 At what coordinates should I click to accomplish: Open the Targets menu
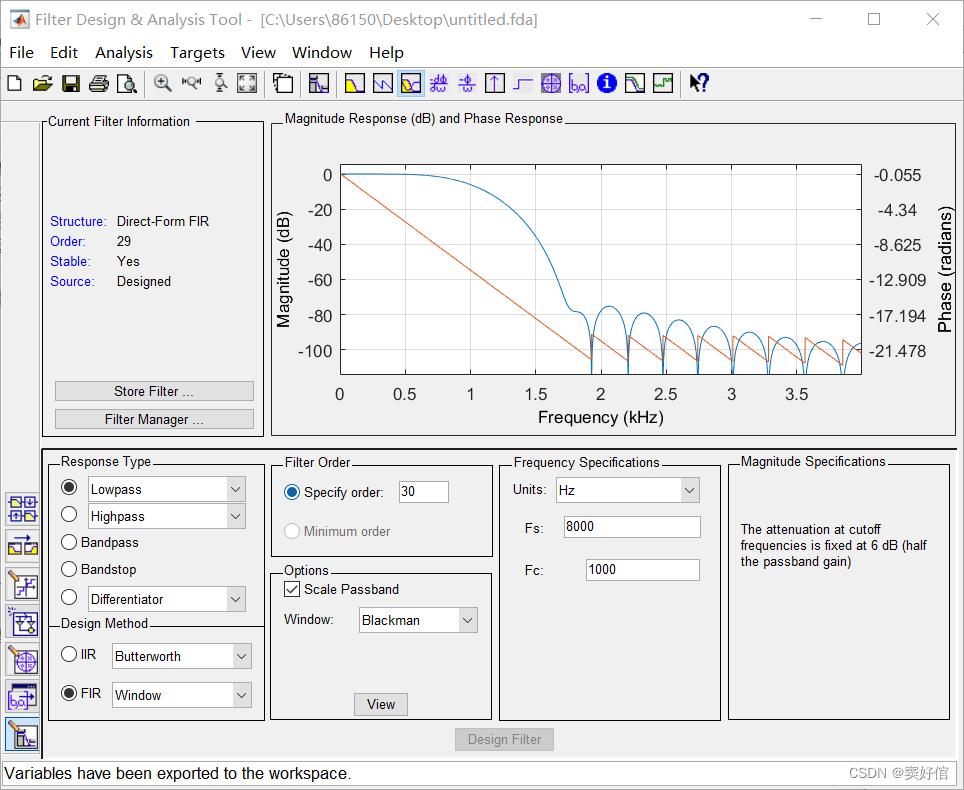(197, 52)
